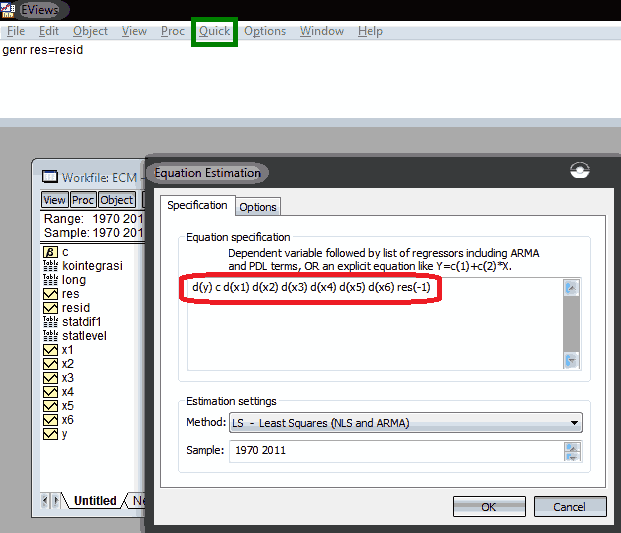Image resolution: width=621 pixels, height=533 pixels.
Task: Click the Sample field scroll arrows
Action: [573, 451]
